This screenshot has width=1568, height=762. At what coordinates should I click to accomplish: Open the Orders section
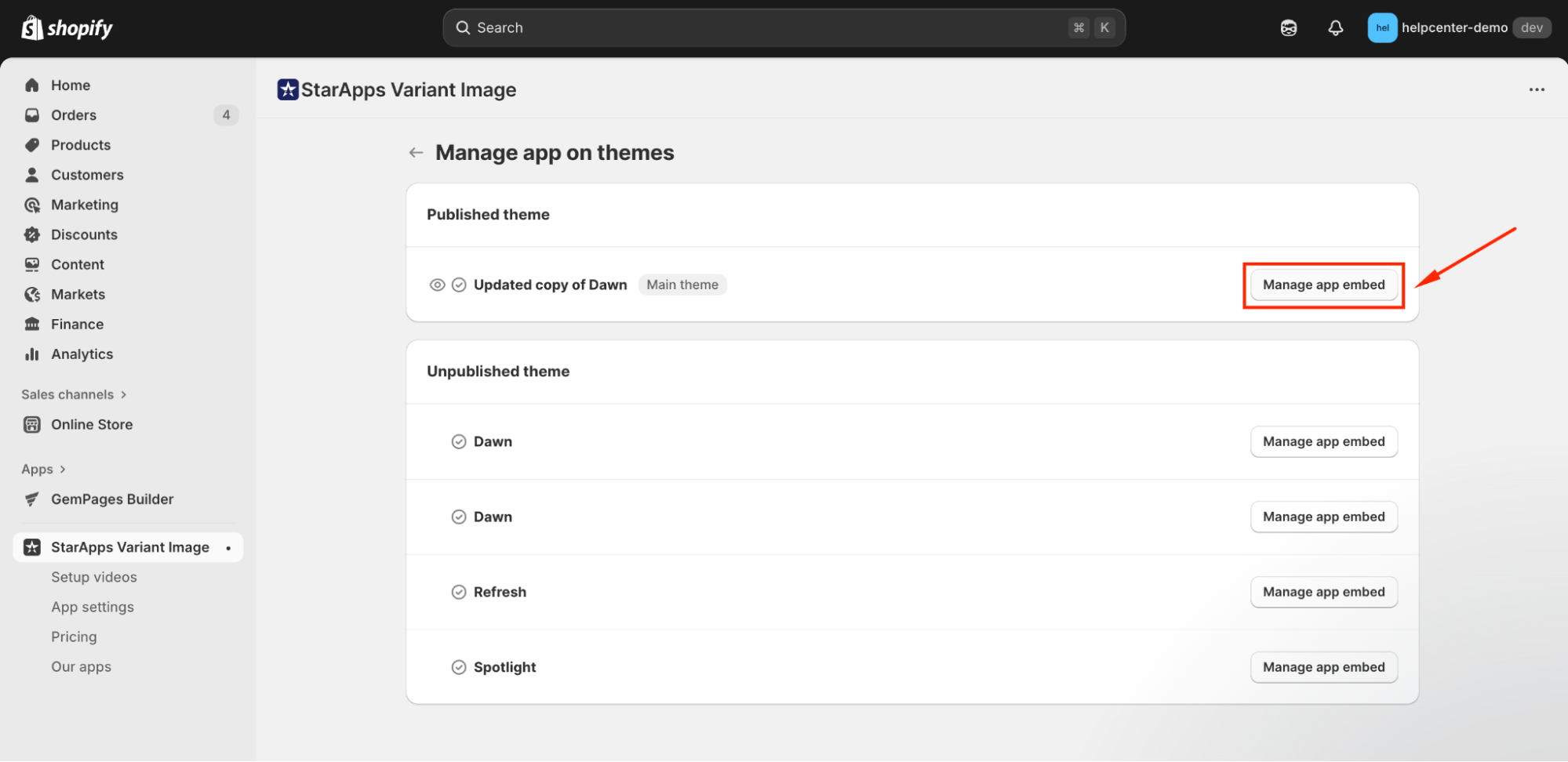pos(73,114)
